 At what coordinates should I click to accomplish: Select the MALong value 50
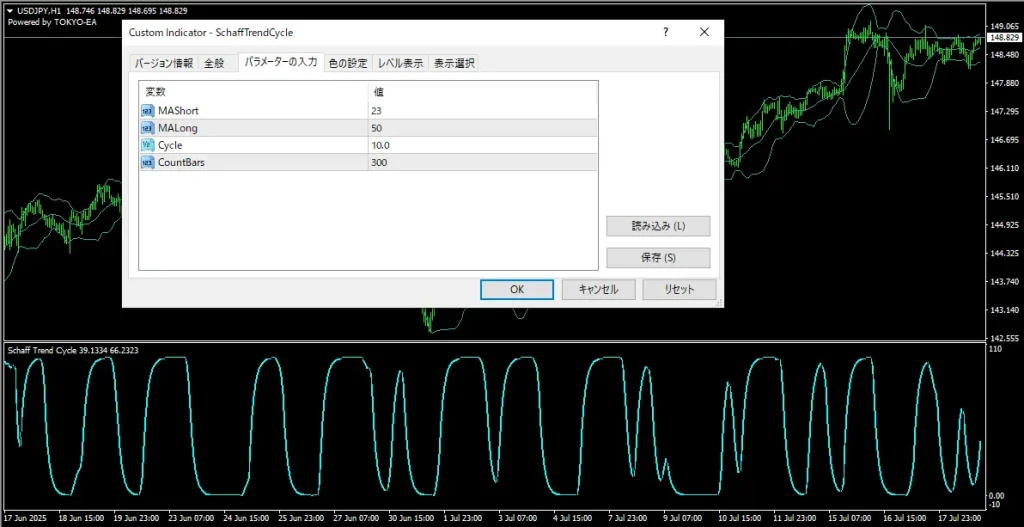(x=376, y=128)
